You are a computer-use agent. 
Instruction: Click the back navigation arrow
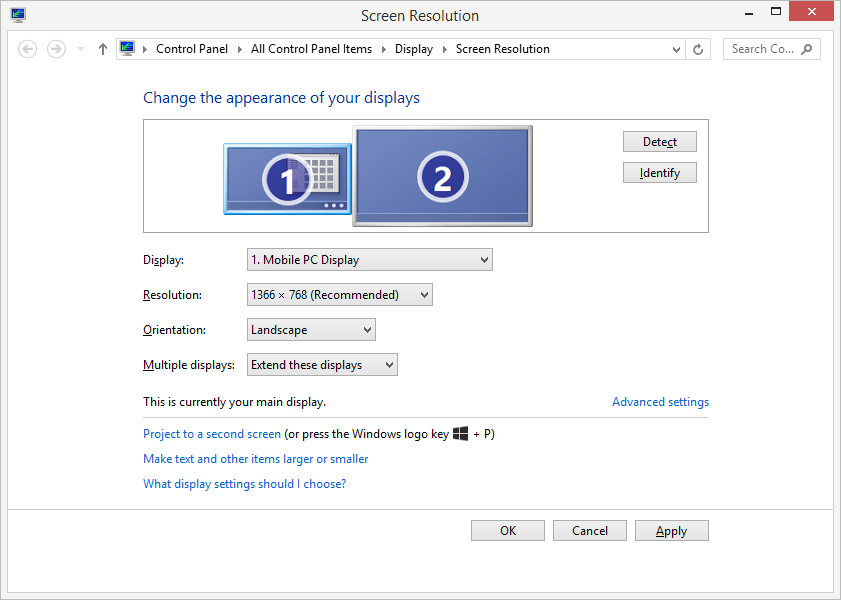(x=27, y=48)
